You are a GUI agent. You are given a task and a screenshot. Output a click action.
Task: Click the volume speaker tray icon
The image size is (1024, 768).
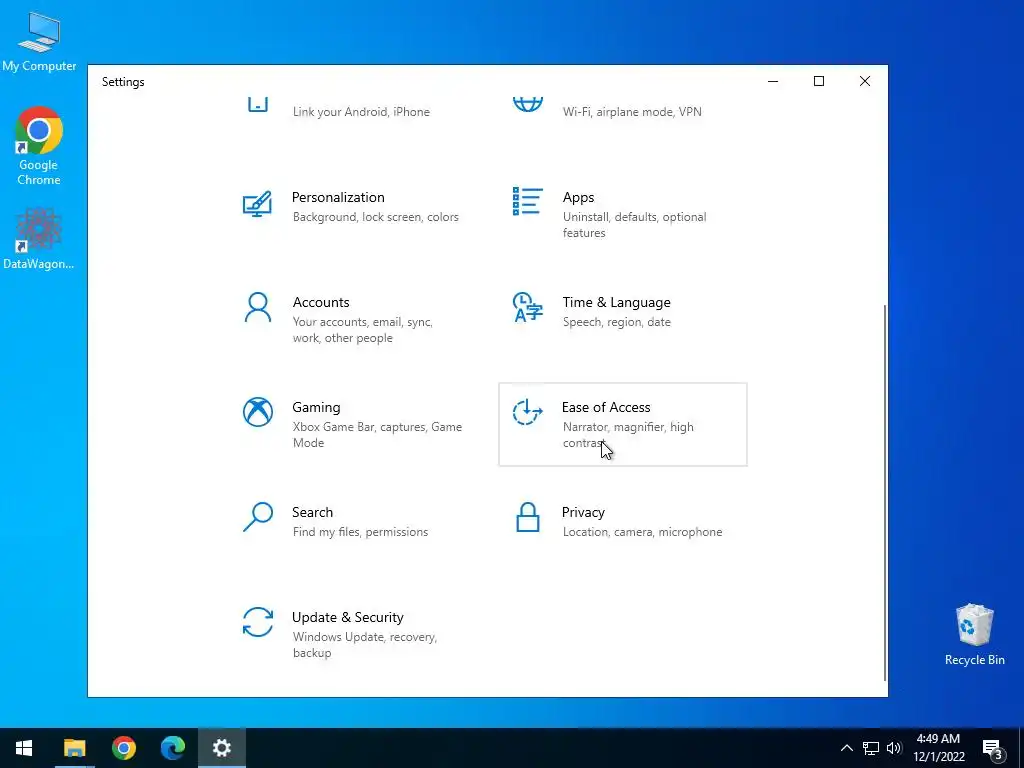click(894, 748)
